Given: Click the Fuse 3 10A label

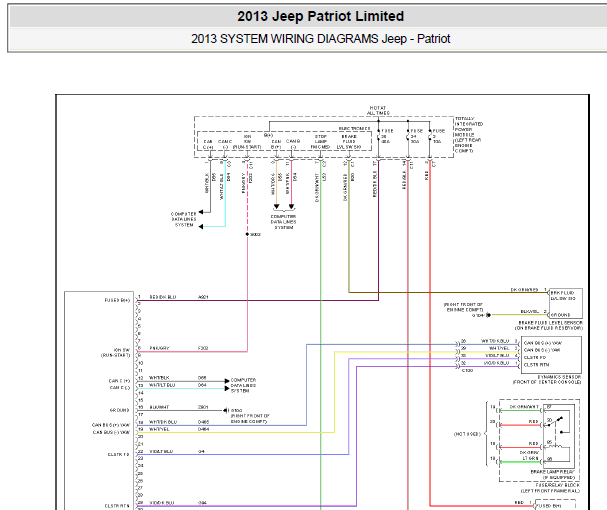Looking at the screenshot, I should point(438,136).
